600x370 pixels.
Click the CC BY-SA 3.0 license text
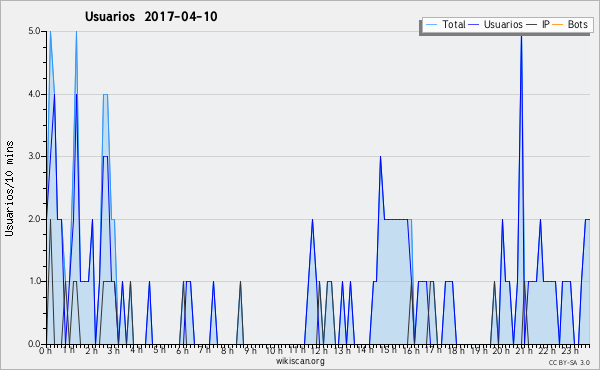tap(569, 362)
